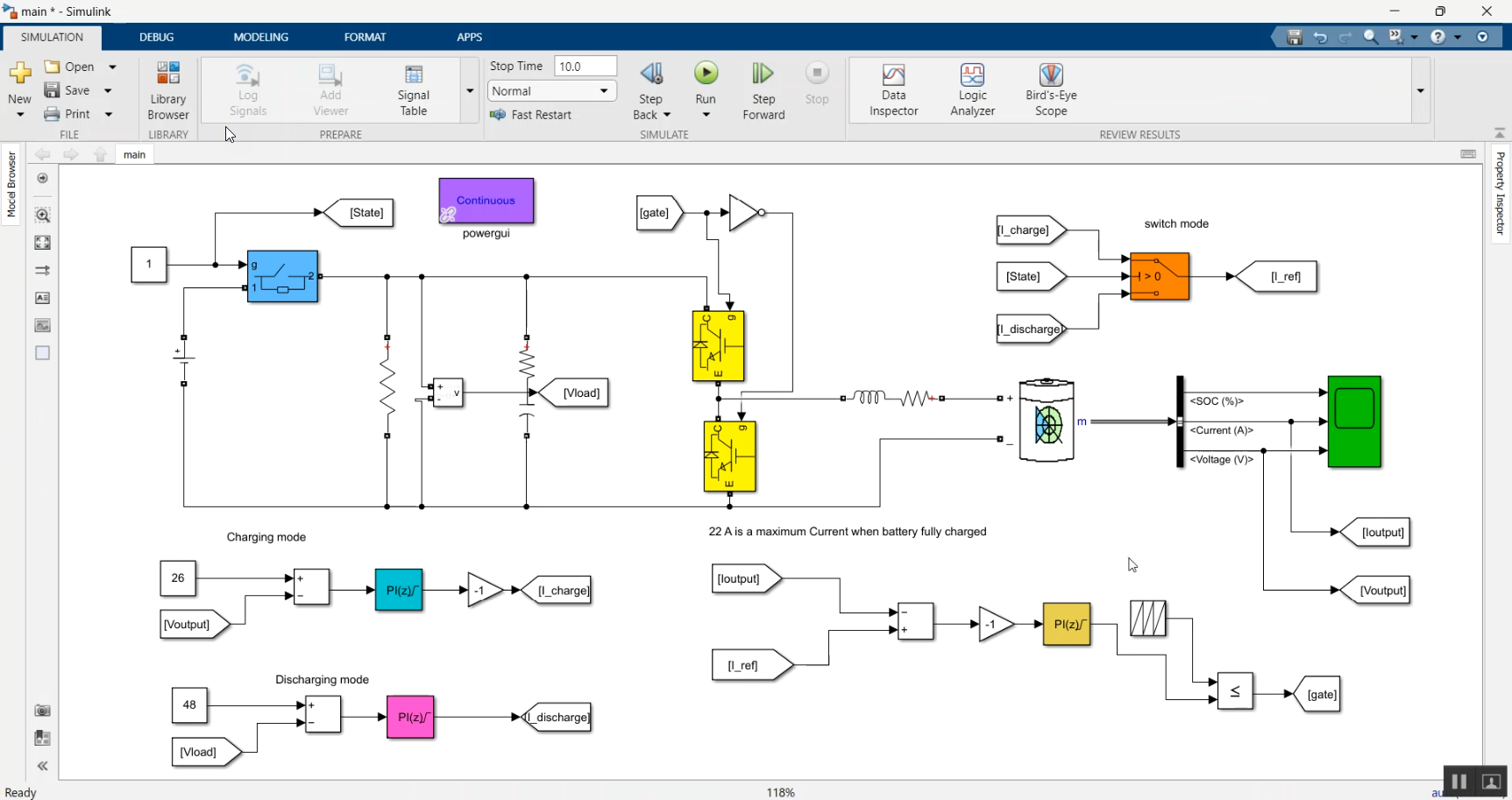
Task: Click the Print button
Action: 67,114
